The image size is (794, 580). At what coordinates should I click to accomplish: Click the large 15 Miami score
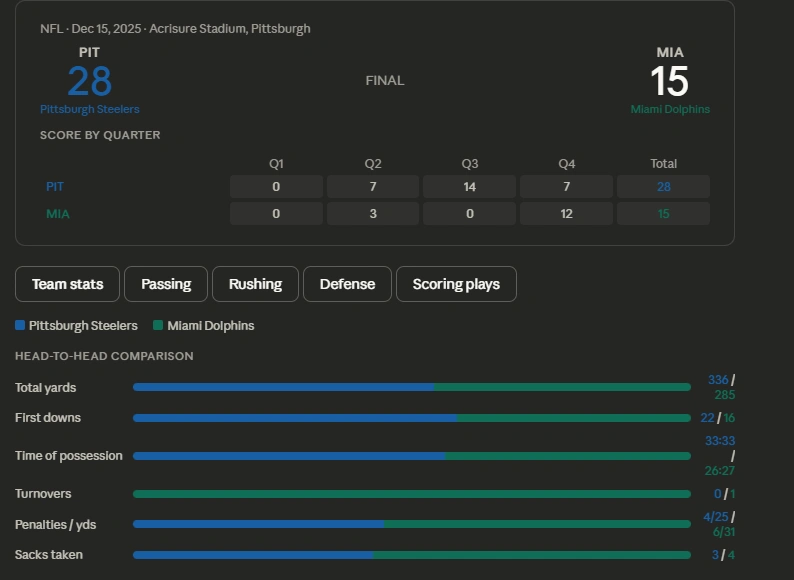(669, 81)
